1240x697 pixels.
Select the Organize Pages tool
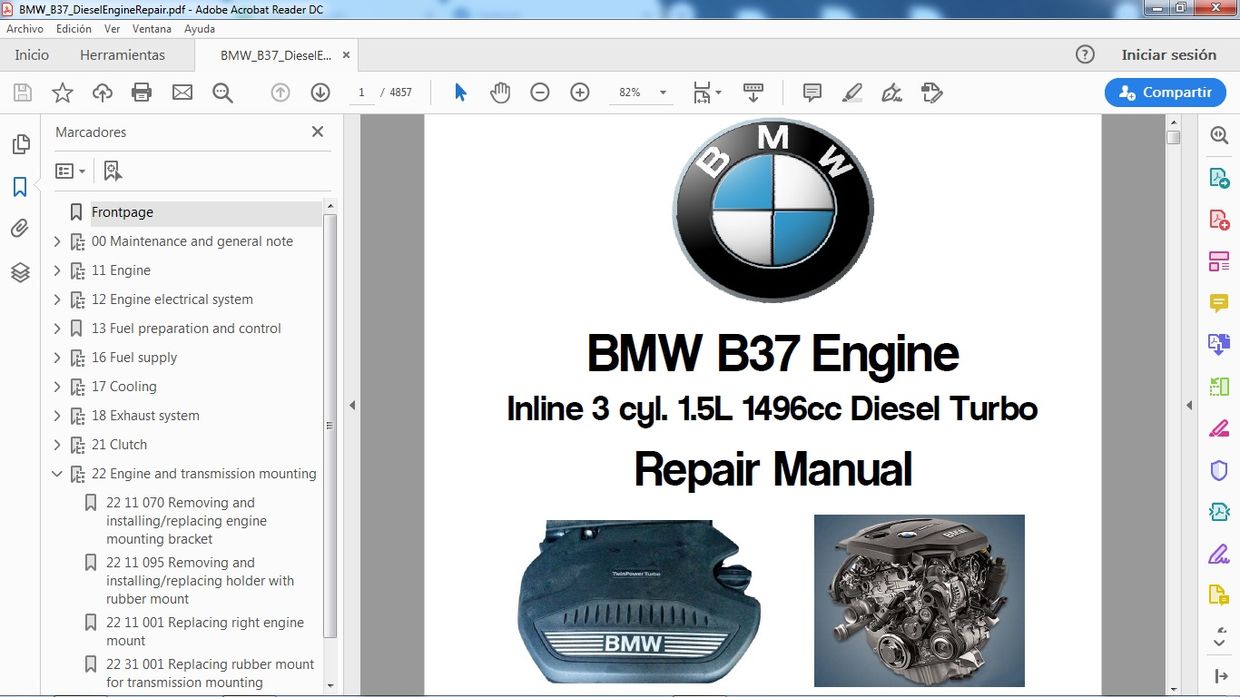(x=1219, y=260)
